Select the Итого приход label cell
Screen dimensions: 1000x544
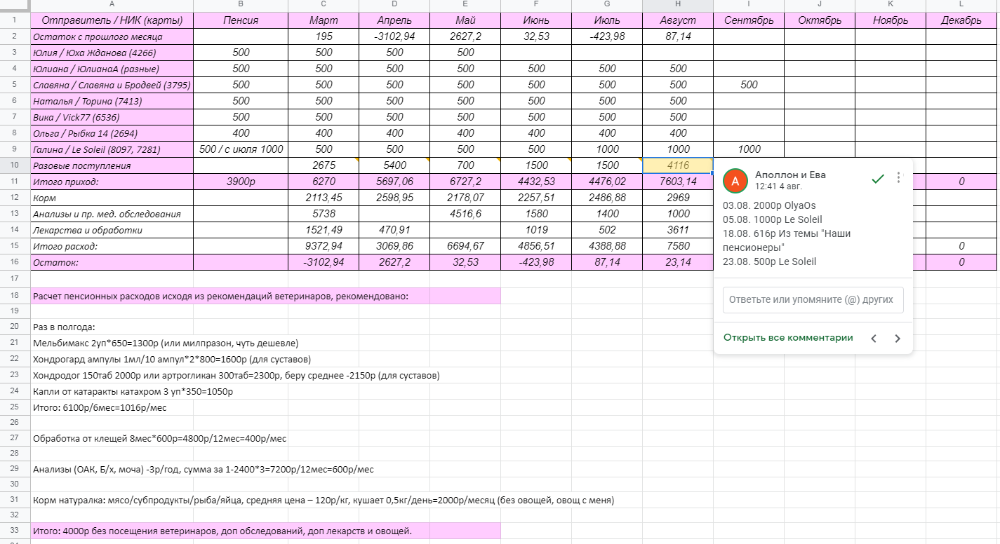pyautogui.click(x=111, y=181)
